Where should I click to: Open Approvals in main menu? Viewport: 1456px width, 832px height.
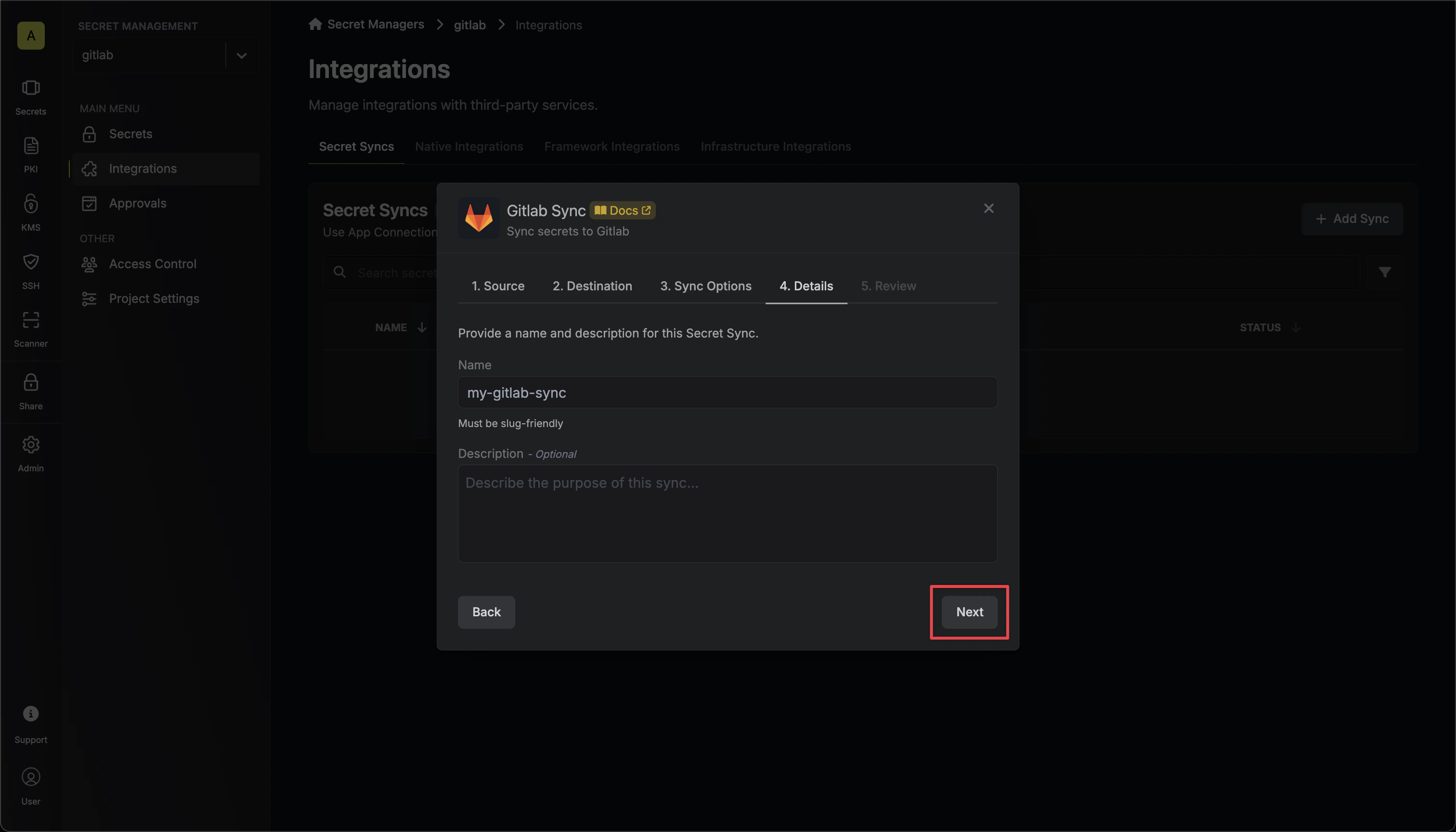click(166, 204)
